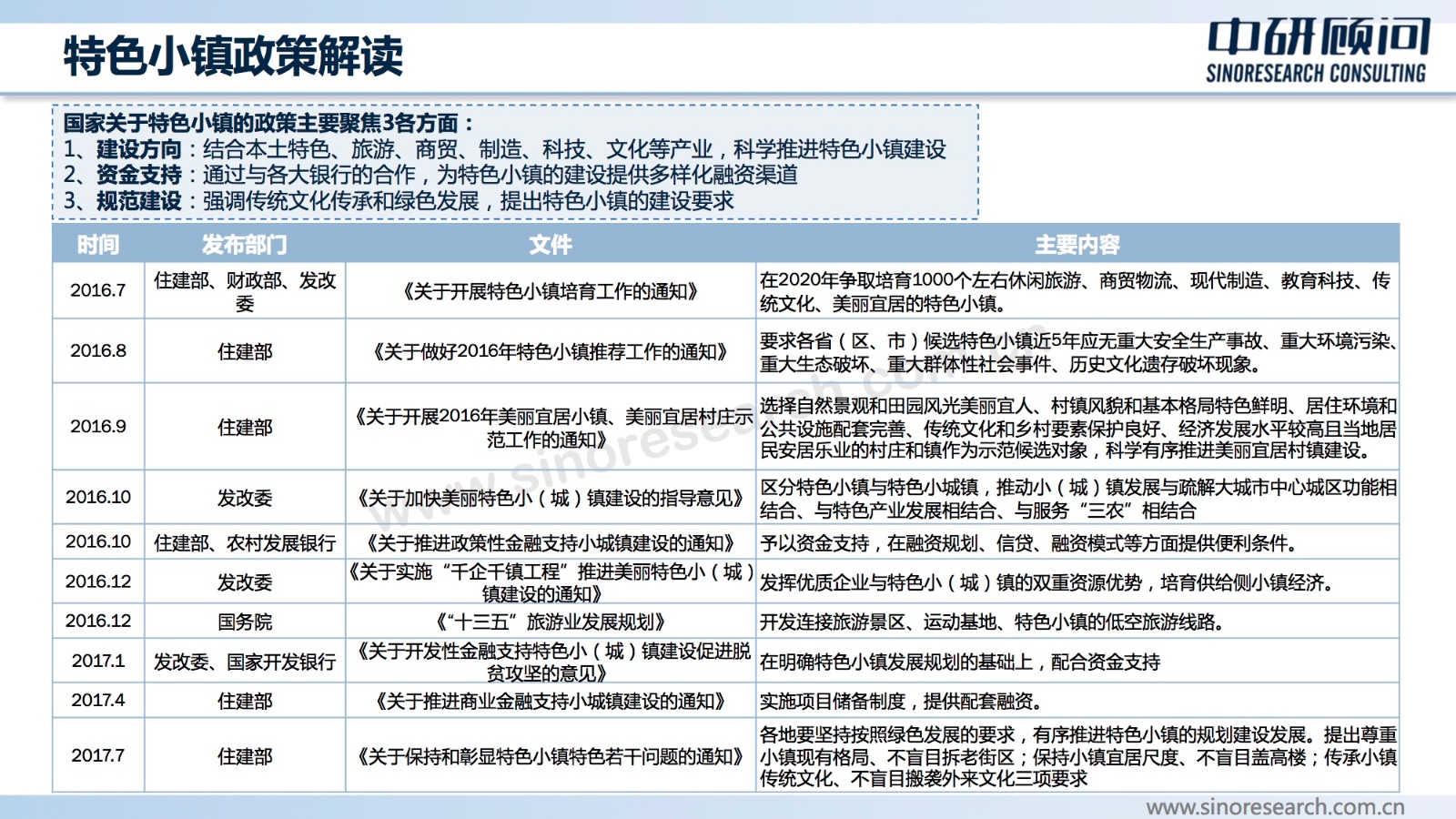This screenshot has width=1456, height=819.
Task: Click the 要求各省（区、市）候选特色小镇 content cell
Action: pos(1077,351)
